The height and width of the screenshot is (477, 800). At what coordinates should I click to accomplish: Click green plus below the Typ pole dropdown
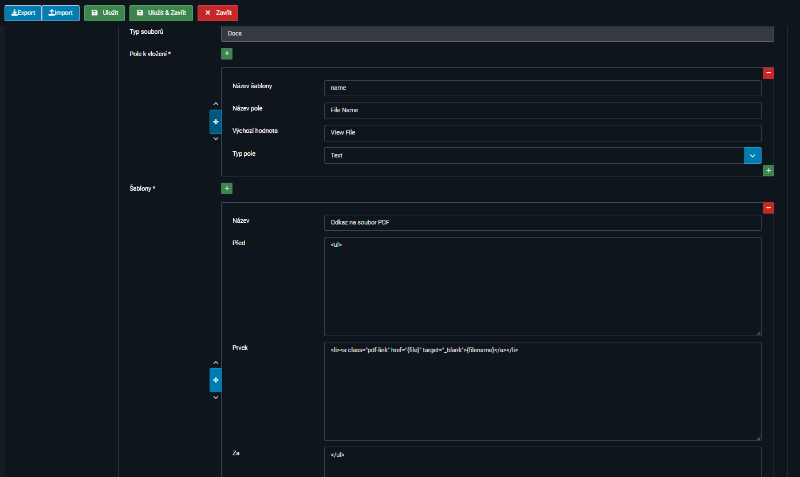click(768, 171)
